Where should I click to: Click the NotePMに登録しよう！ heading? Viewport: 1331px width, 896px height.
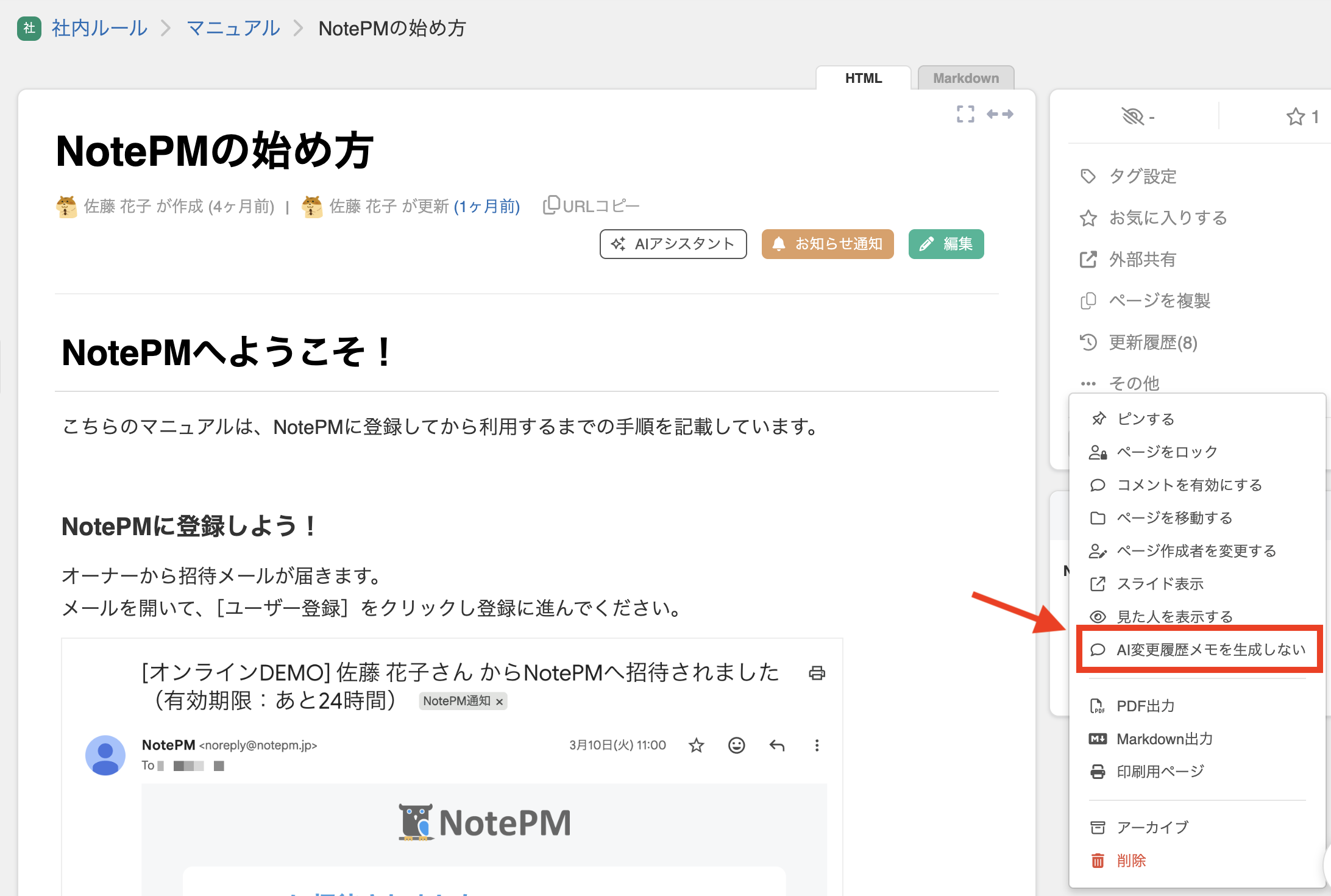(188, 525)
